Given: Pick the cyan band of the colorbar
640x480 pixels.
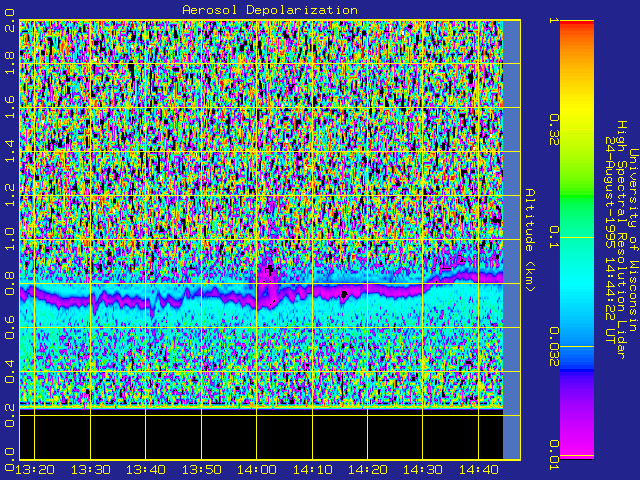Looking at the screenshot, I should (x=577, y=286).
